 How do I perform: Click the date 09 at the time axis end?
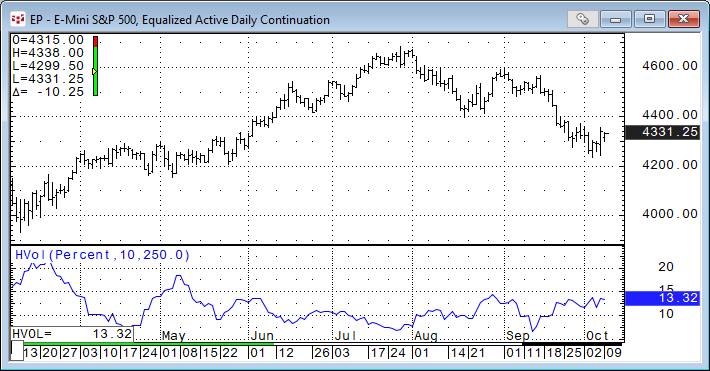coord(614,352)
